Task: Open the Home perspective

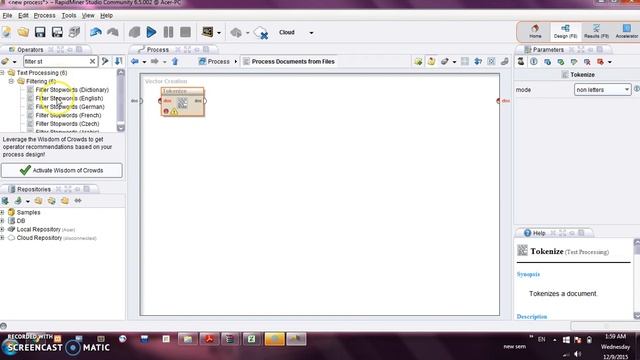Action: [x=535, y=31]
